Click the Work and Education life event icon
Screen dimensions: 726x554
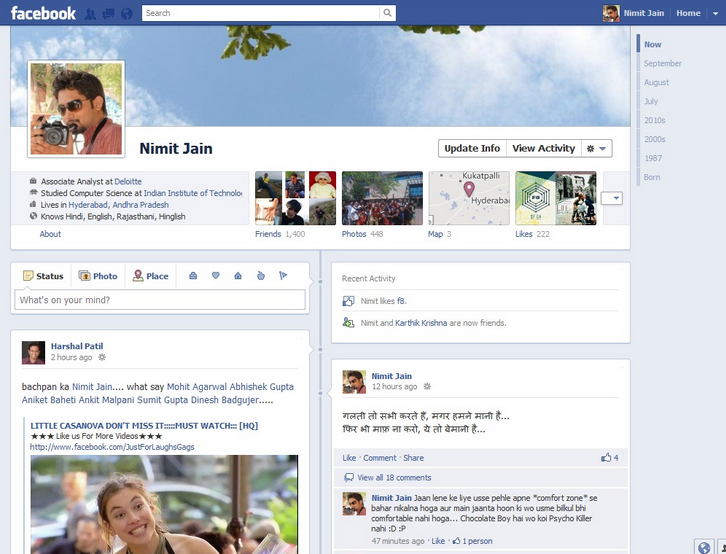pyautogui.click(x=193, y=276)
